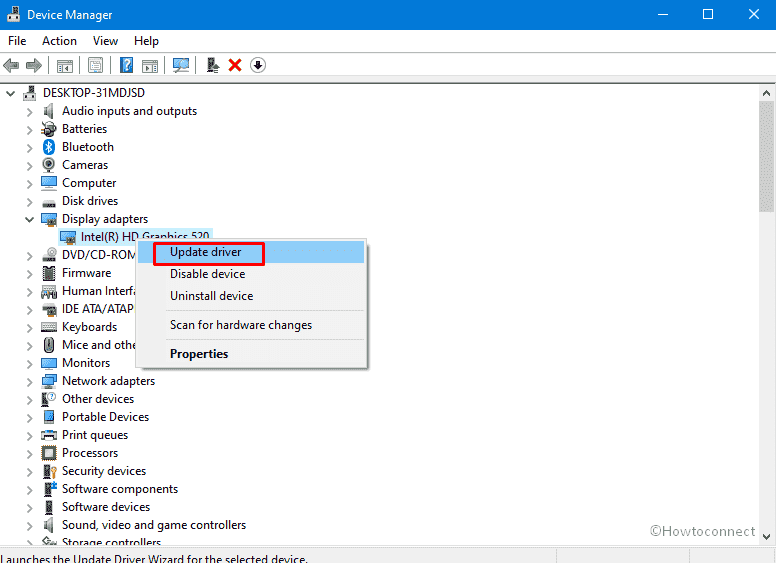Screen dimensions: 776x563
Task: Select the Print queues printer icon
Action: pos(49,435)
